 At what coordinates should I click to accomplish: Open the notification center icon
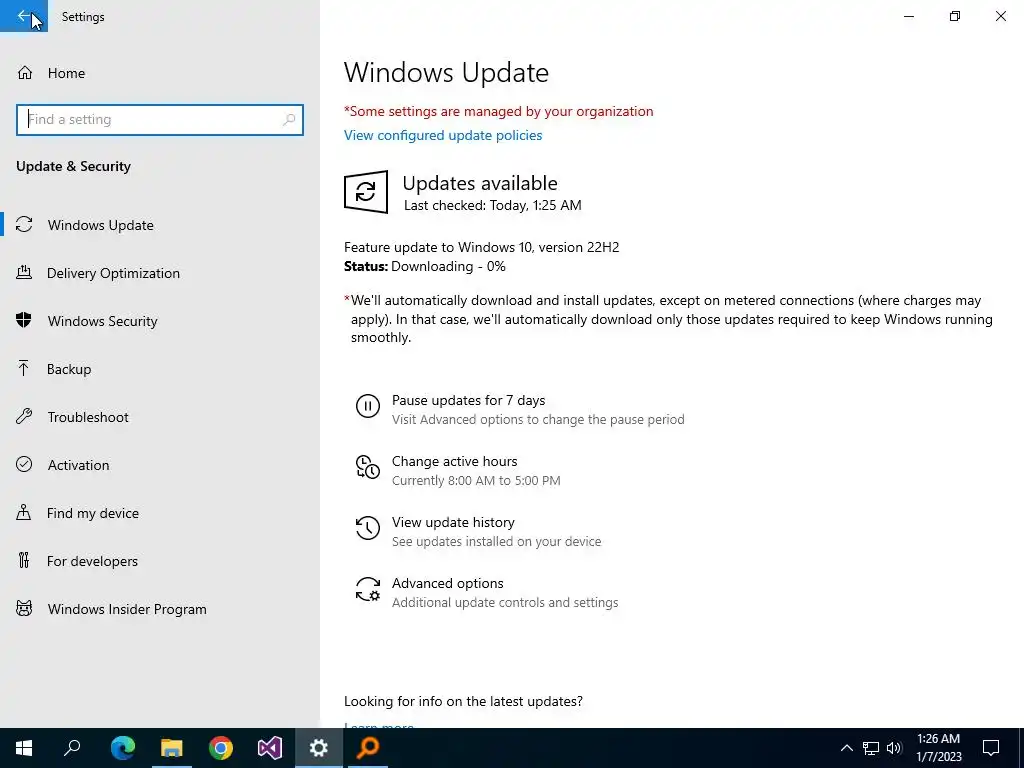991,748
